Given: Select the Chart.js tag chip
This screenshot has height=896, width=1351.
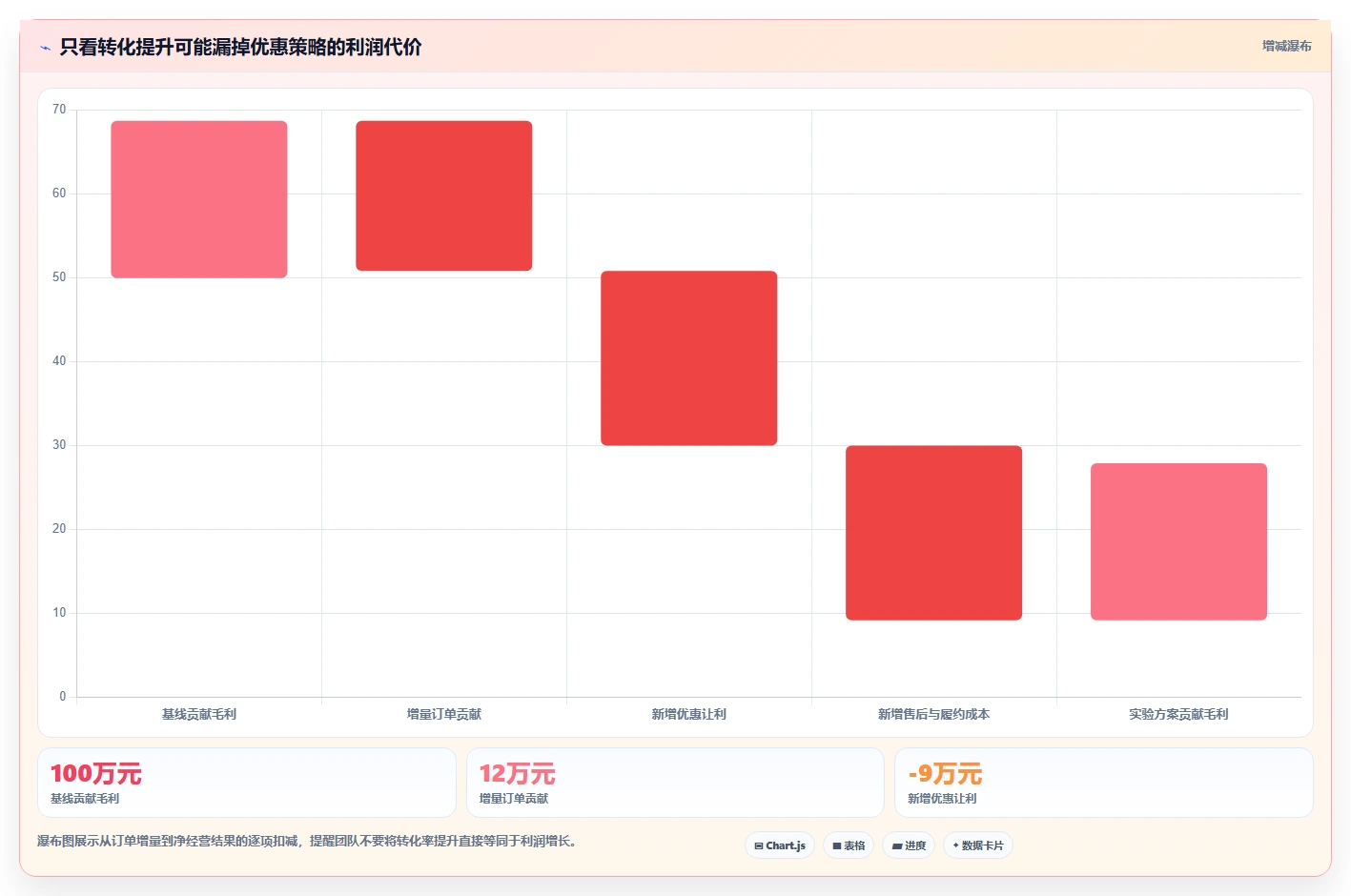Looking at the screenshot, I should pyautogui.click(x=780, y=845).
